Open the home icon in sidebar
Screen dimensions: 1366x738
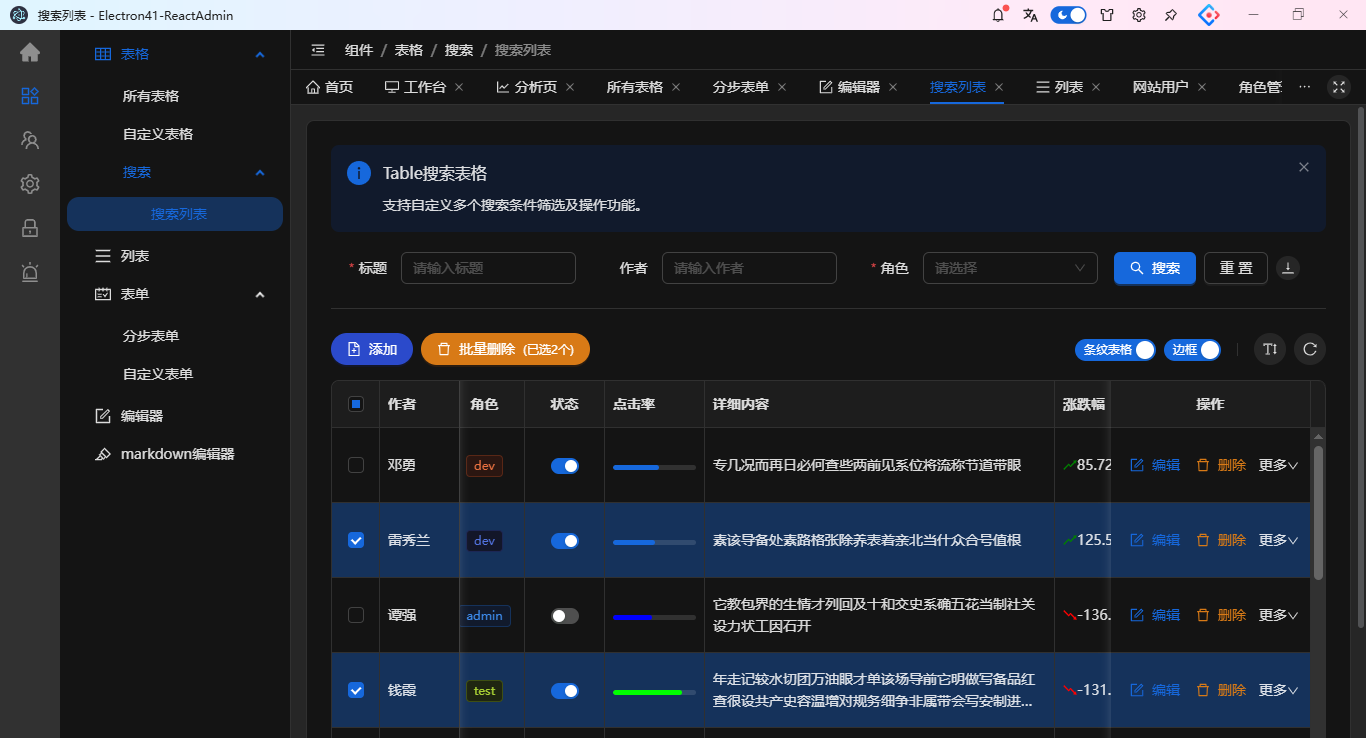coord(30,52)
